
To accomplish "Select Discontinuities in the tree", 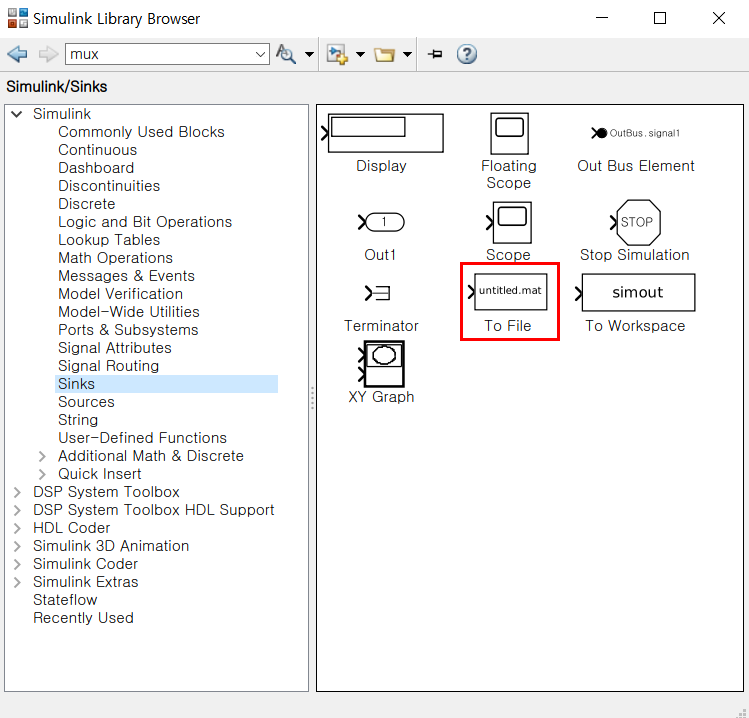I will tap(109, 186).
